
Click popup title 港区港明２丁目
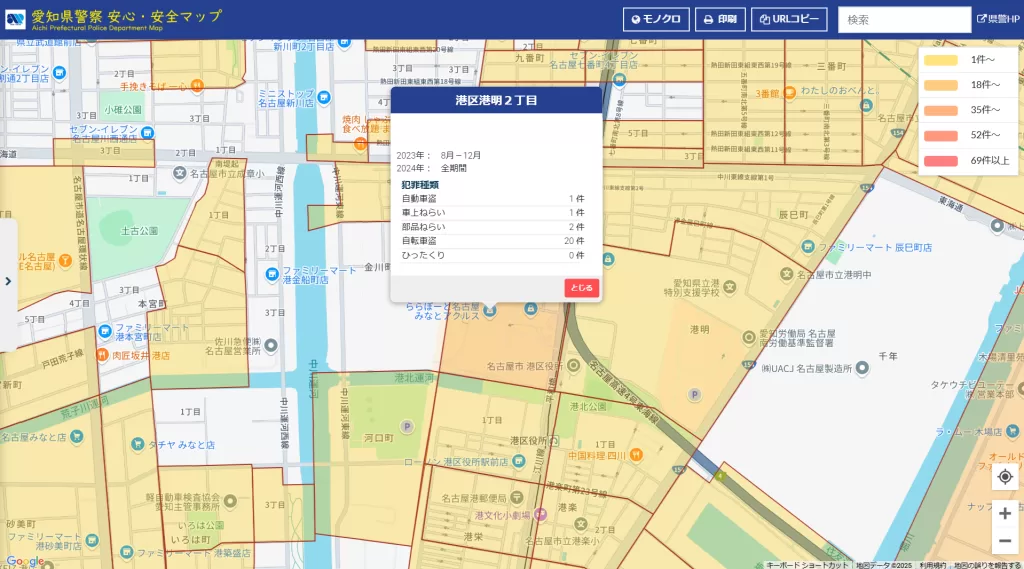coord(496,101)
